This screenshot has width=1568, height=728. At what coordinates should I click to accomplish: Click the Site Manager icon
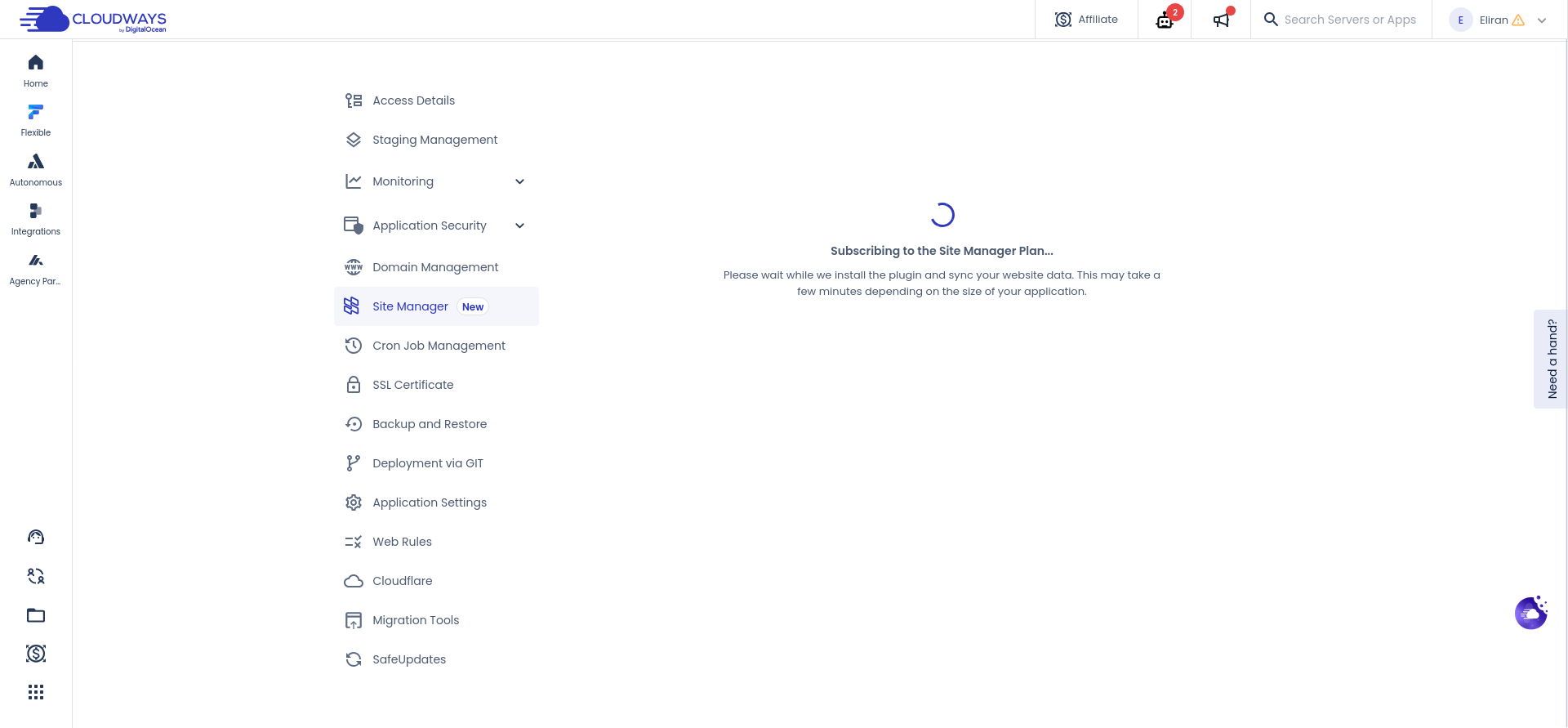pos(352,306)
